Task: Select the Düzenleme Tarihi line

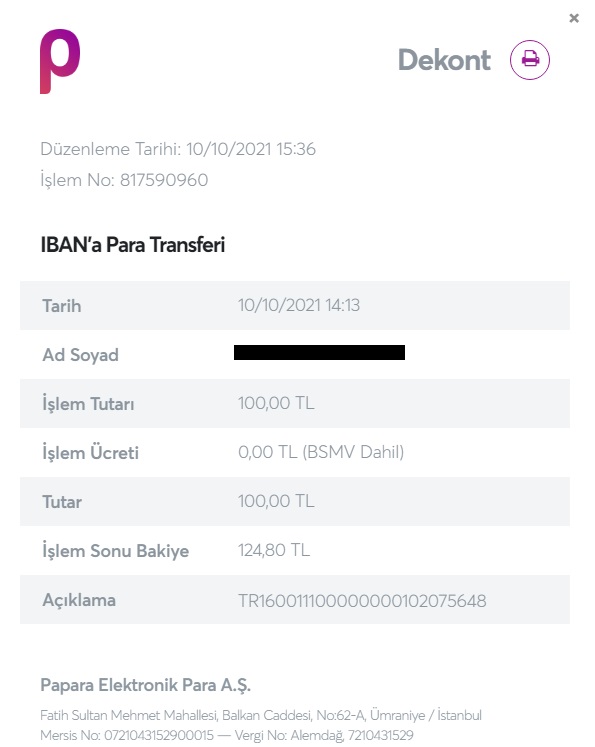Action: point(178,149)
